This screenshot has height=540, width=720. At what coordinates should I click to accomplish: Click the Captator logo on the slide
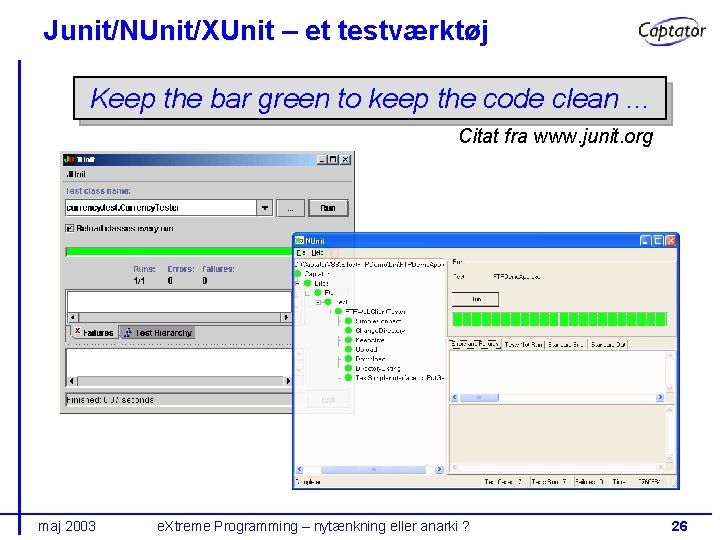671,31
